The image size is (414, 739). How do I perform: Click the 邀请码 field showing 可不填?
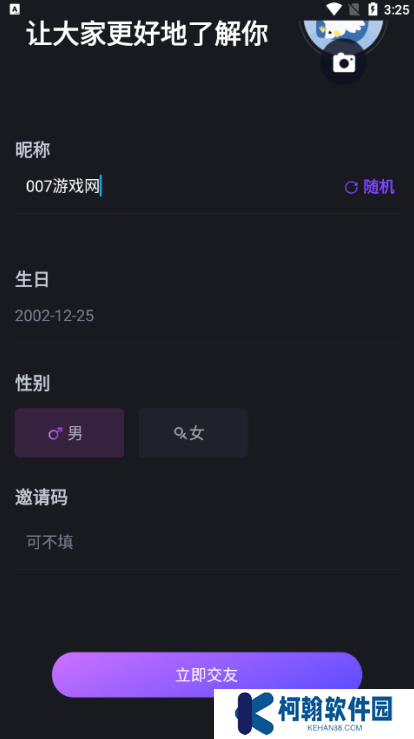point(207,542)
